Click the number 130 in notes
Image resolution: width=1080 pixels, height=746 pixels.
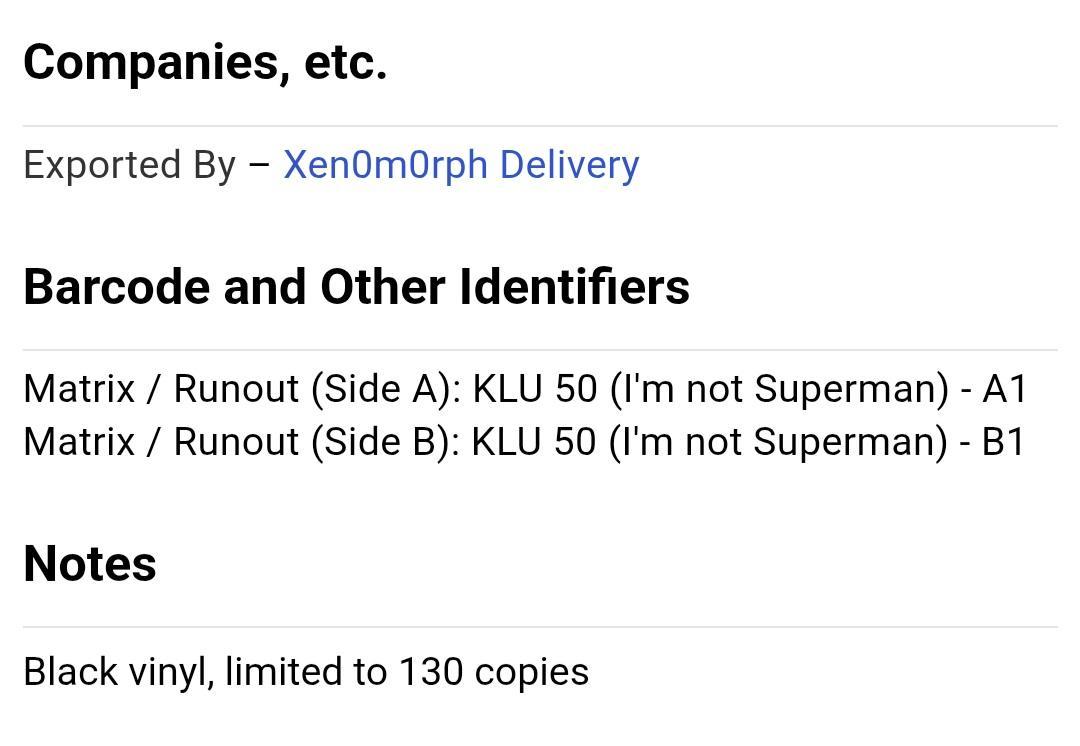[430, 672]
